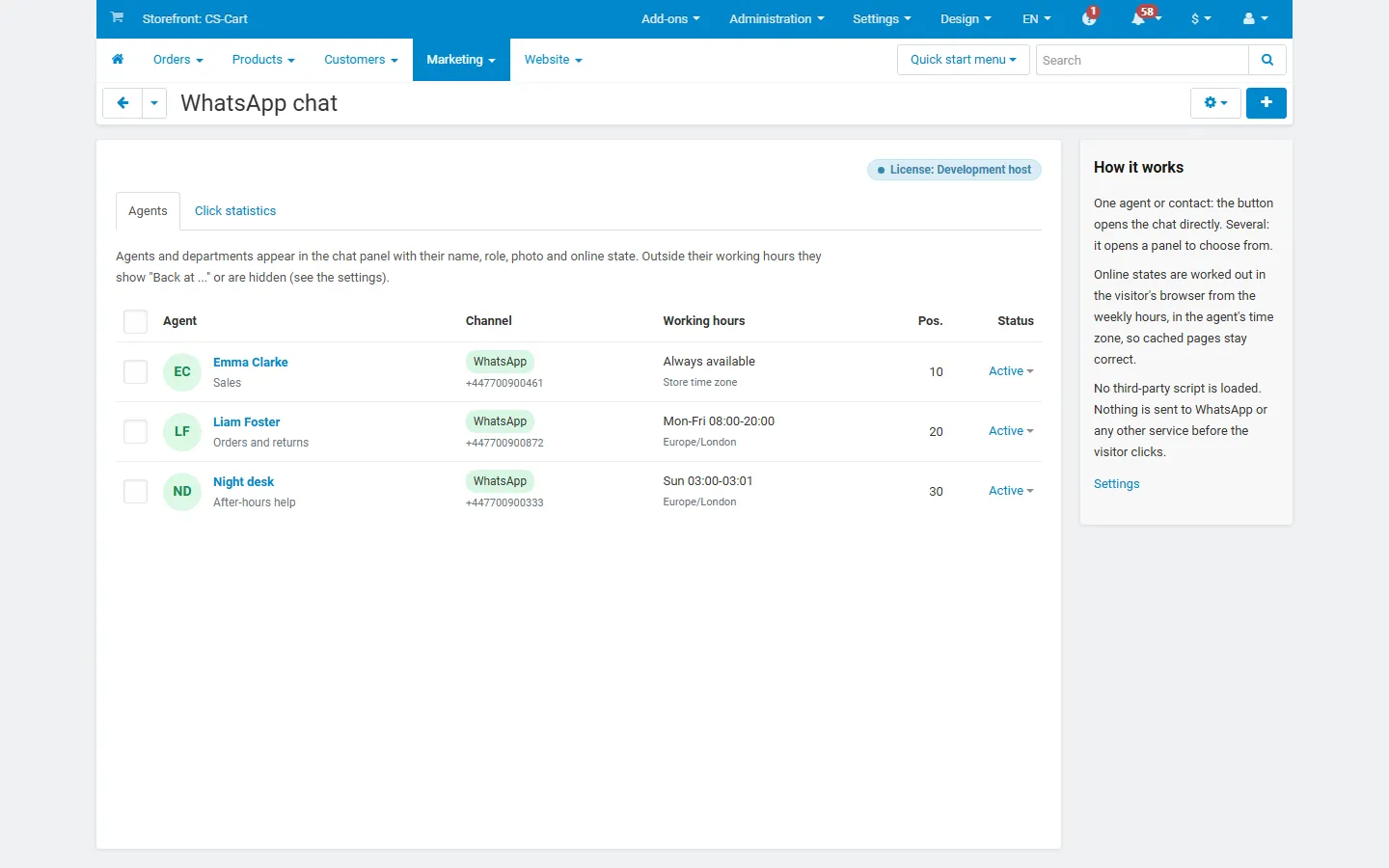1389x868 pixels.
Task: Expand the Quick start menu dropdown
Action: tap(964, 60)
